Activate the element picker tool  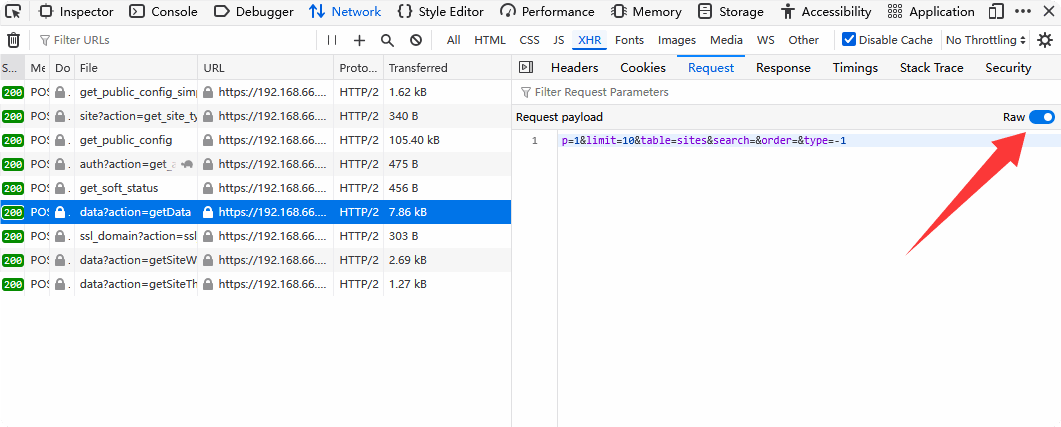click(14, 12)
